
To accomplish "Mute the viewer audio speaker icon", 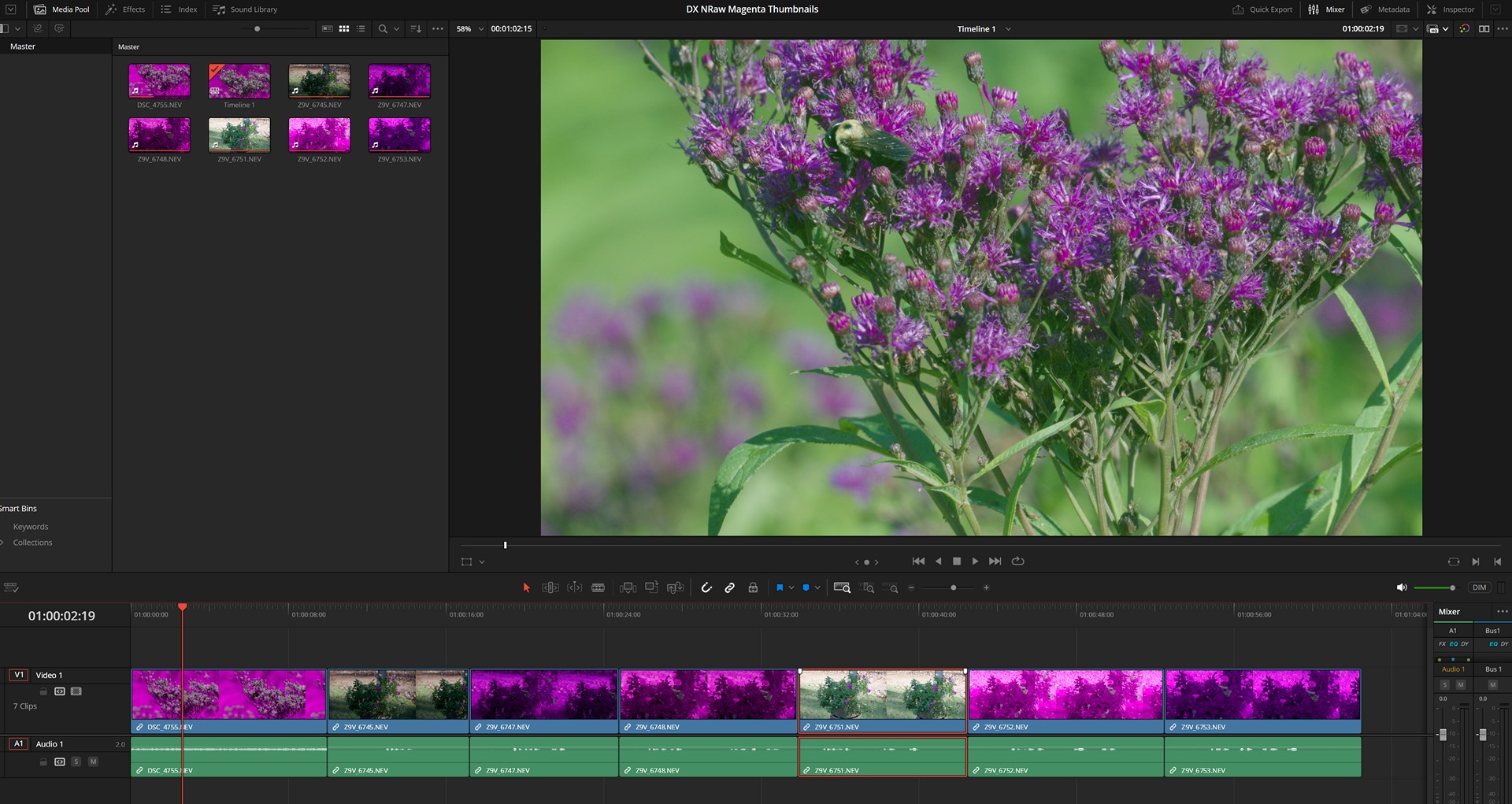I will click(x=1401, y=587).
